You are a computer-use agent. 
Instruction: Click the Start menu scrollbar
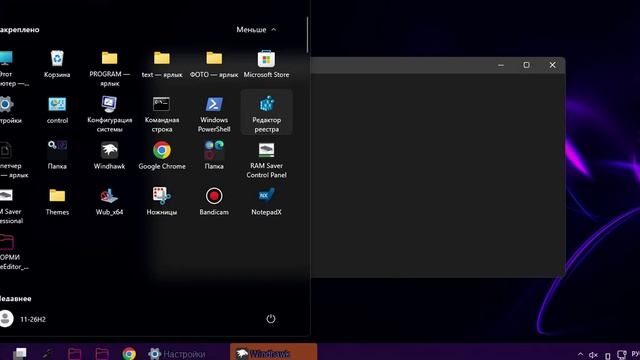307,35
